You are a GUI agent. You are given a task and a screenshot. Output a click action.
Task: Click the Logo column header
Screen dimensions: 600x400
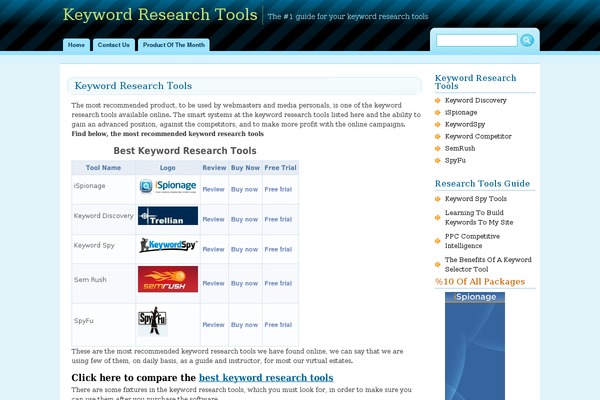168,168
